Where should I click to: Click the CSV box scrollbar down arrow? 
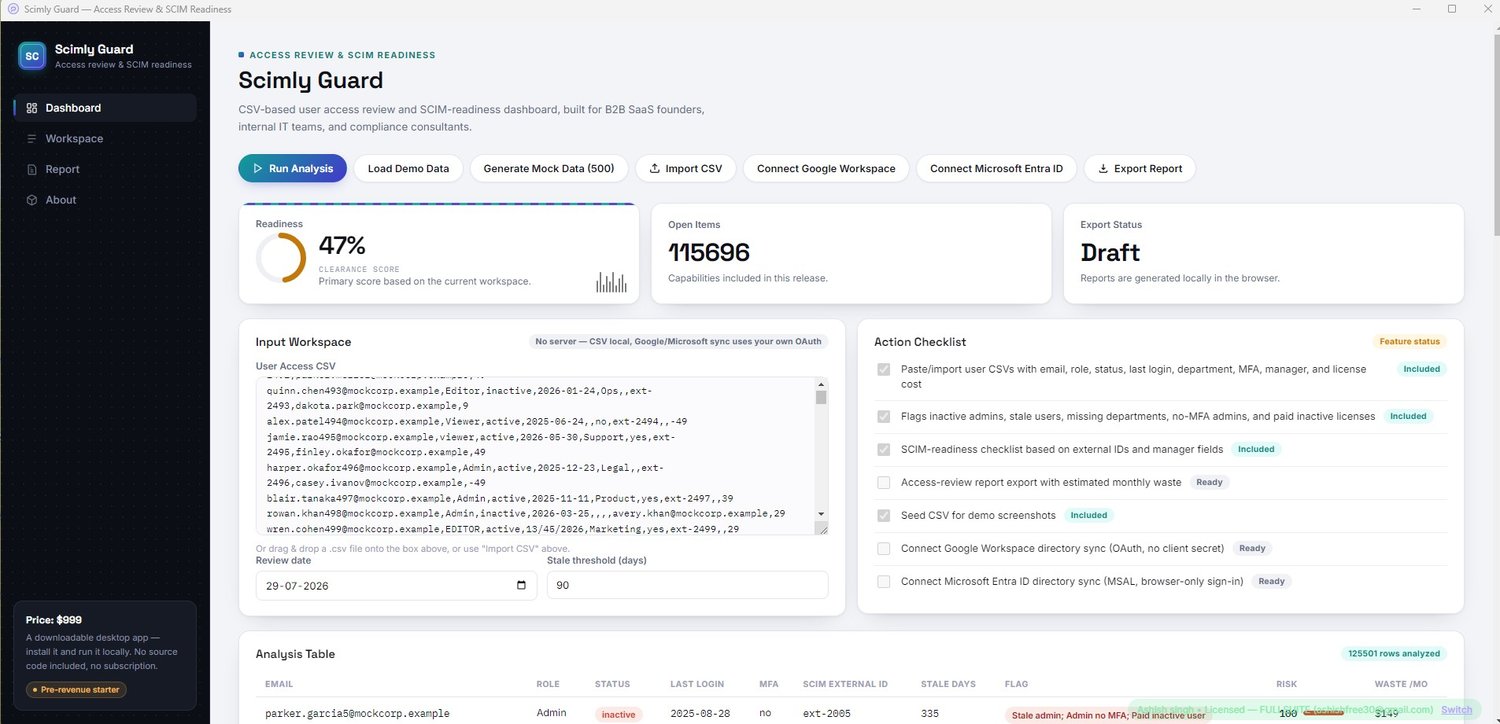[x=821, y=513]
